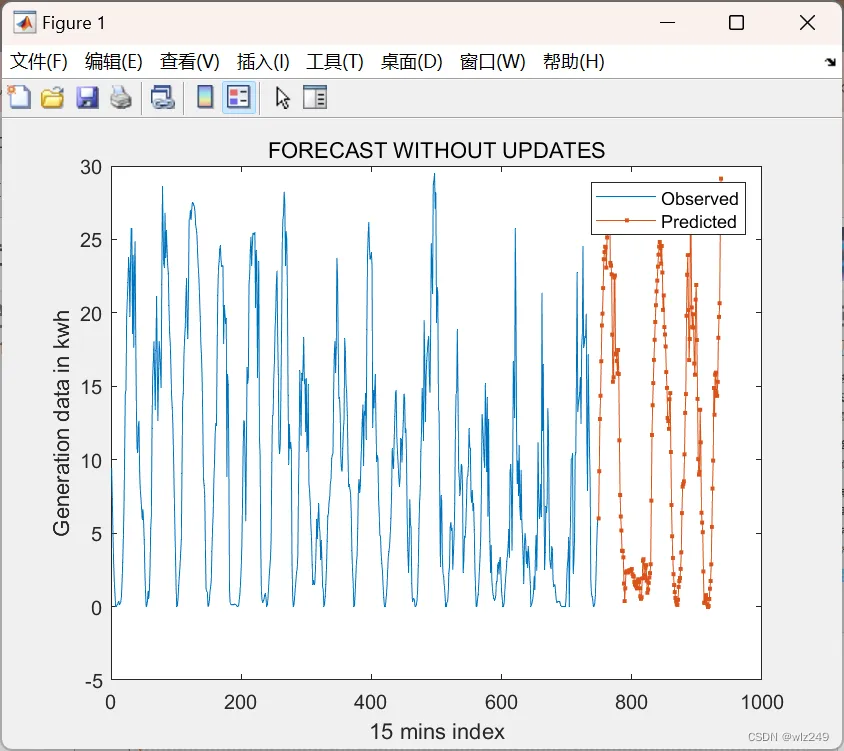Click the dock figure arrow at menu bar end
Viewport: 844px width, 751px height.
point(830,62)
